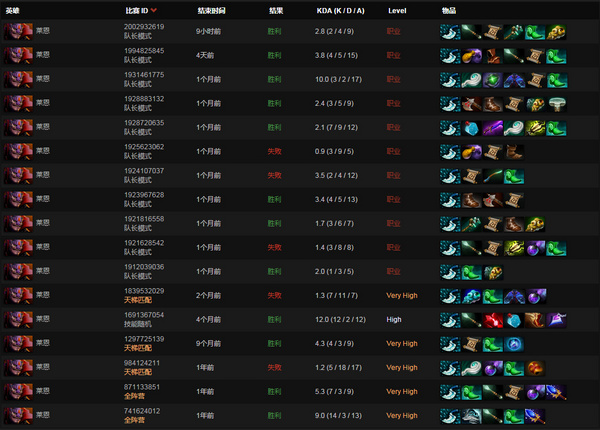This screenshot has height=430, width=600.
Task: Click the Level column header
Action: point(397,11)
